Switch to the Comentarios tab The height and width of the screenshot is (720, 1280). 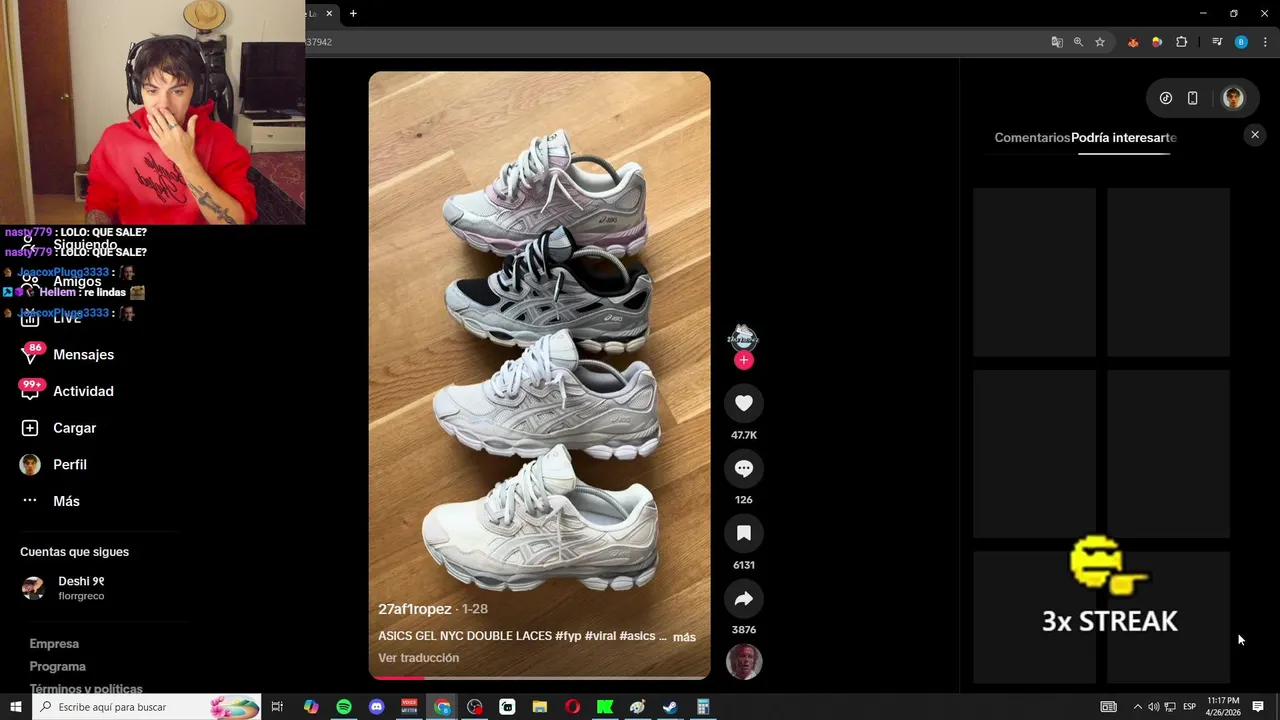[1032, 138]
